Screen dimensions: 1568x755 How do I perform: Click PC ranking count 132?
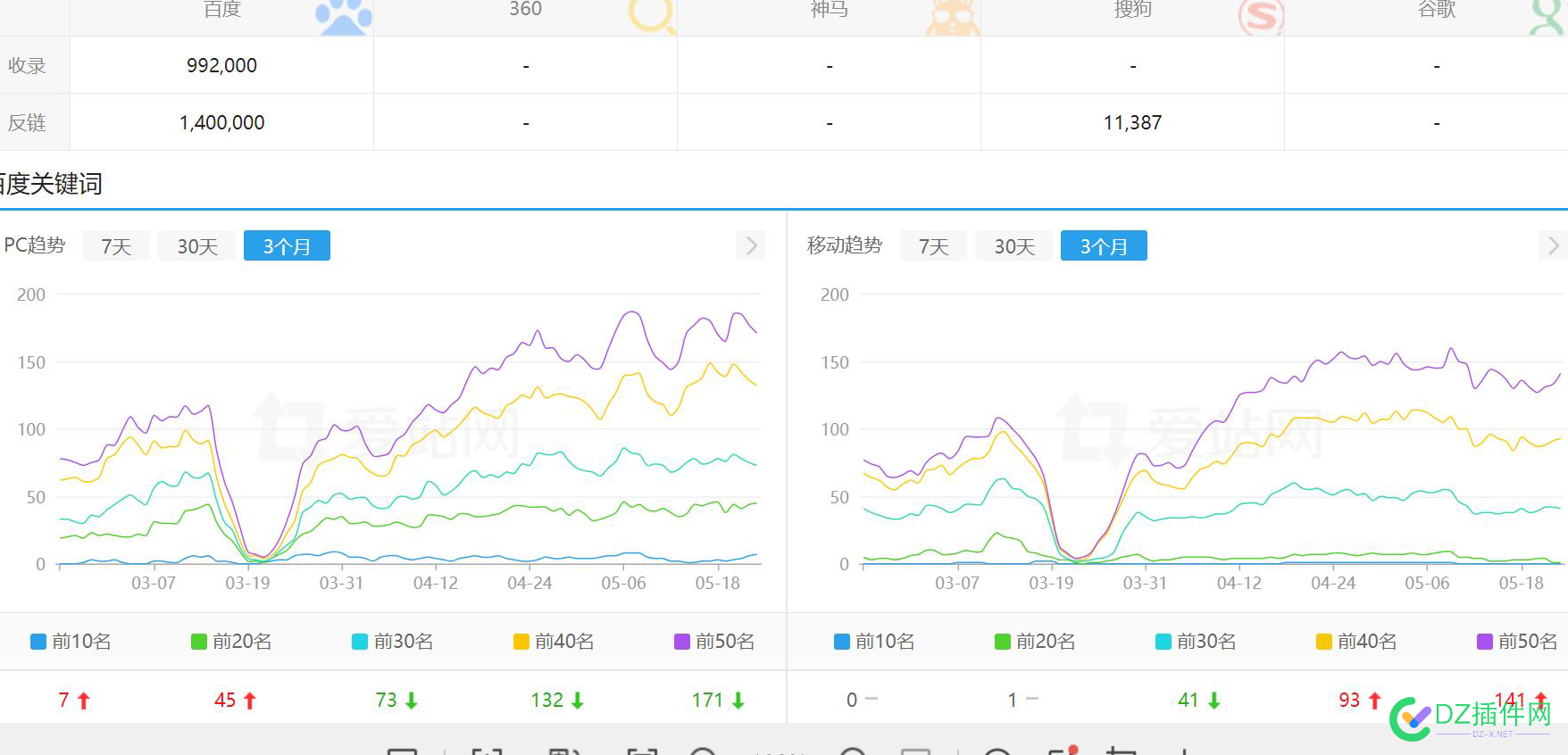coord(547,701)
